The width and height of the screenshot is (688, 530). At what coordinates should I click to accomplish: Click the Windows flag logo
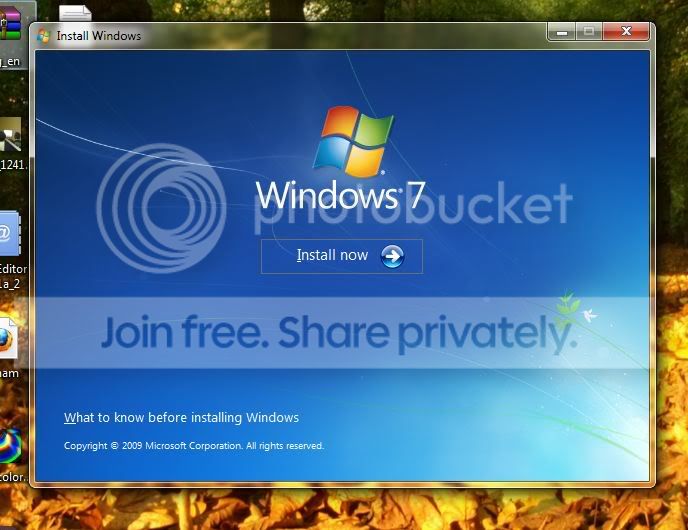click(353, 141)
